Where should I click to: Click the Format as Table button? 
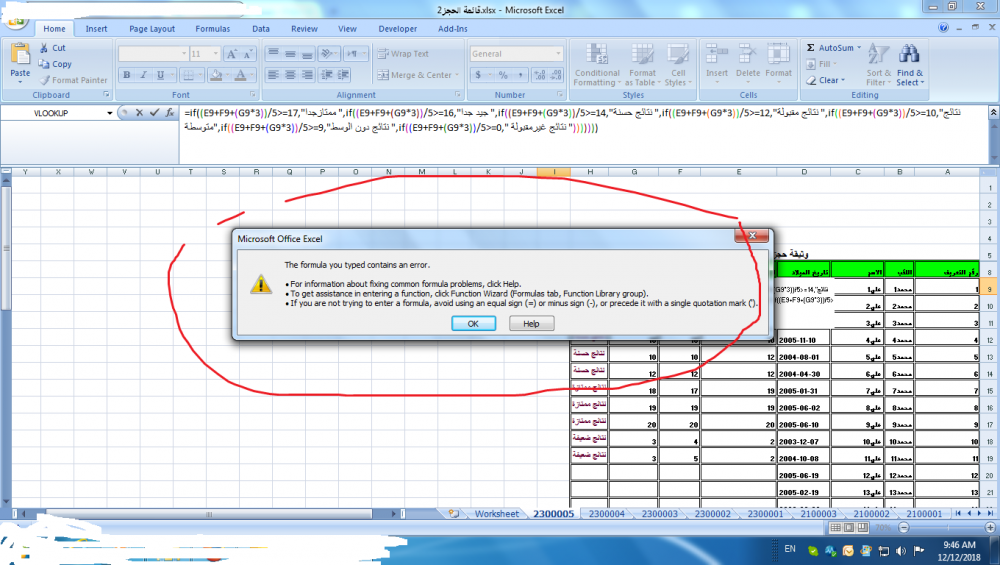click(x=642, y=64)
